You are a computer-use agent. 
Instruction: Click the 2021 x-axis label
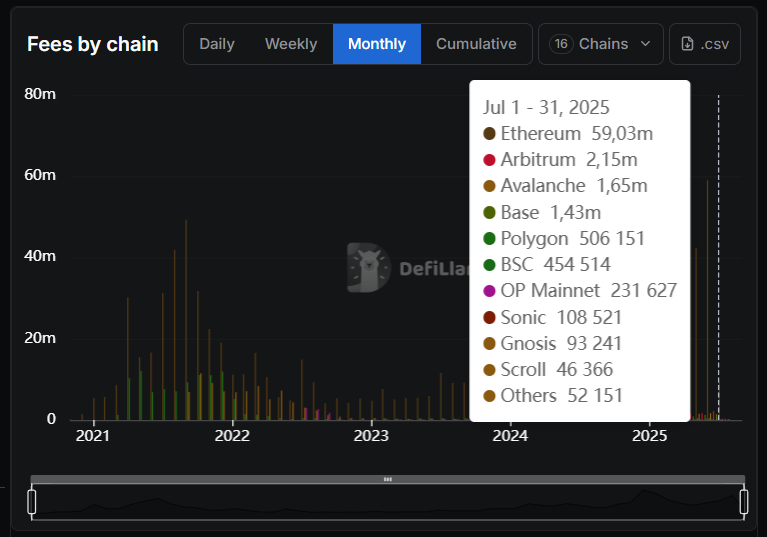[x=93, y=436]
